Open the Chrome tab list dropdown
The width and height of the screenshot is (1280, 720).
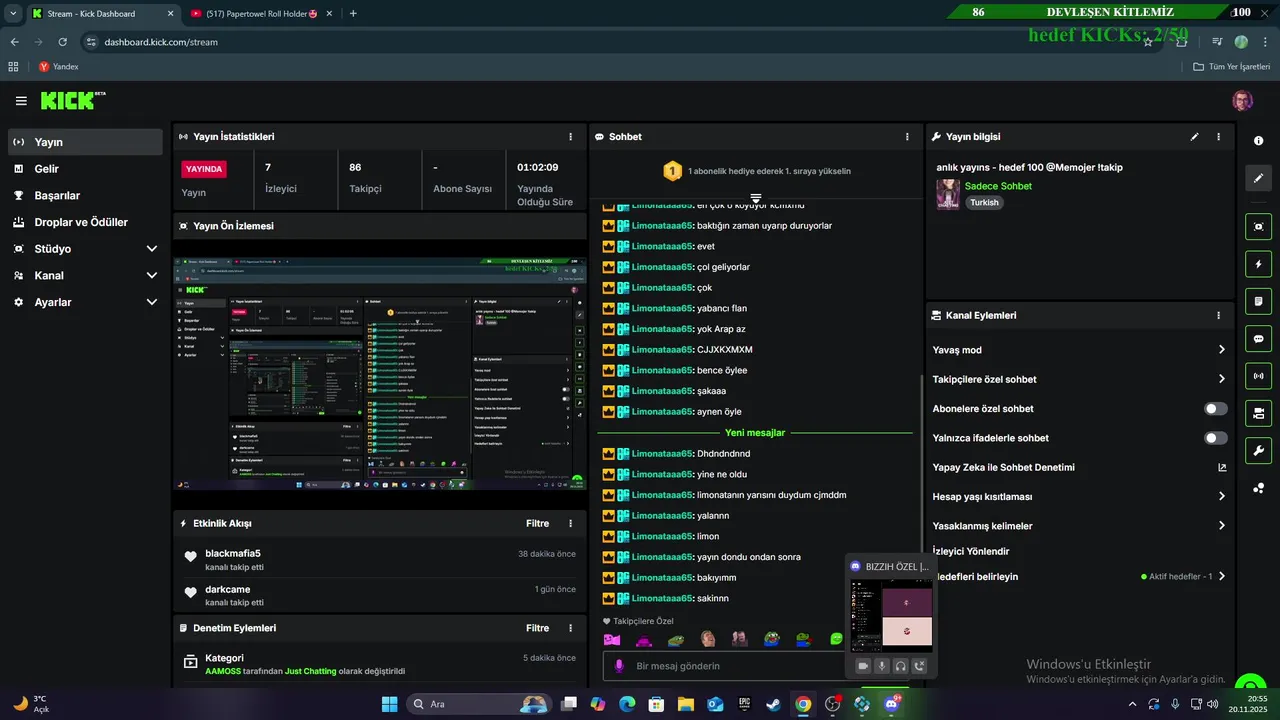tap(13, 13)
